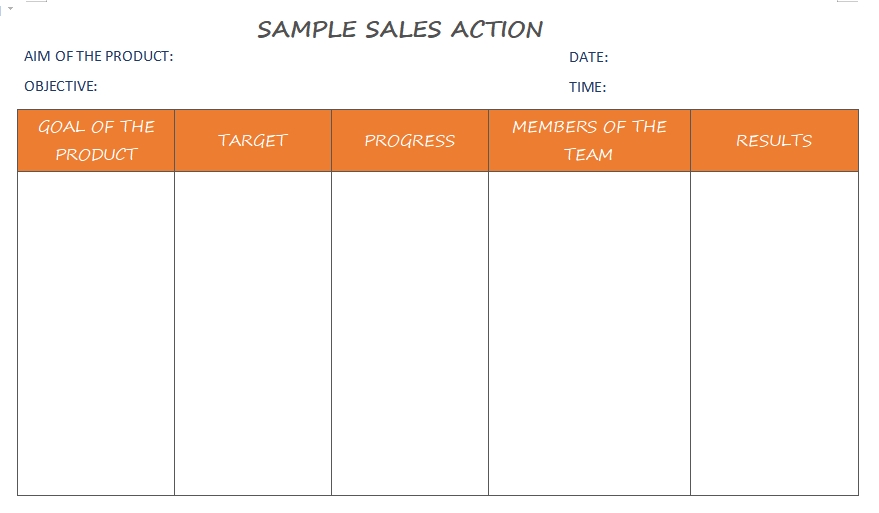
Task: Click the GOAL OF THE PRODUCT header cell
Action: pos(96,140)
